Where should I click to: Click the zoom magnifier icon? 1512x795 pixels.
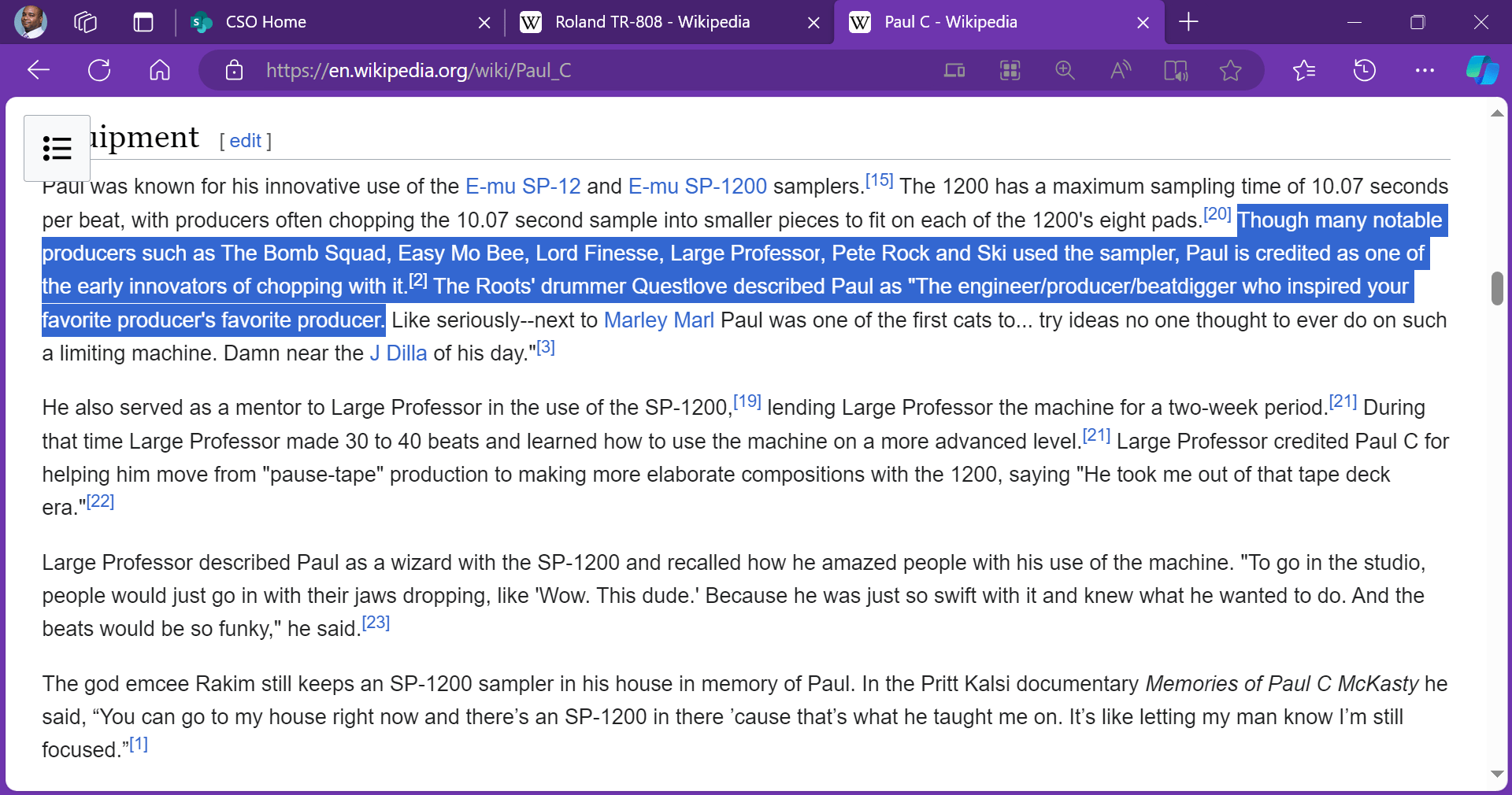point(1065,70)
